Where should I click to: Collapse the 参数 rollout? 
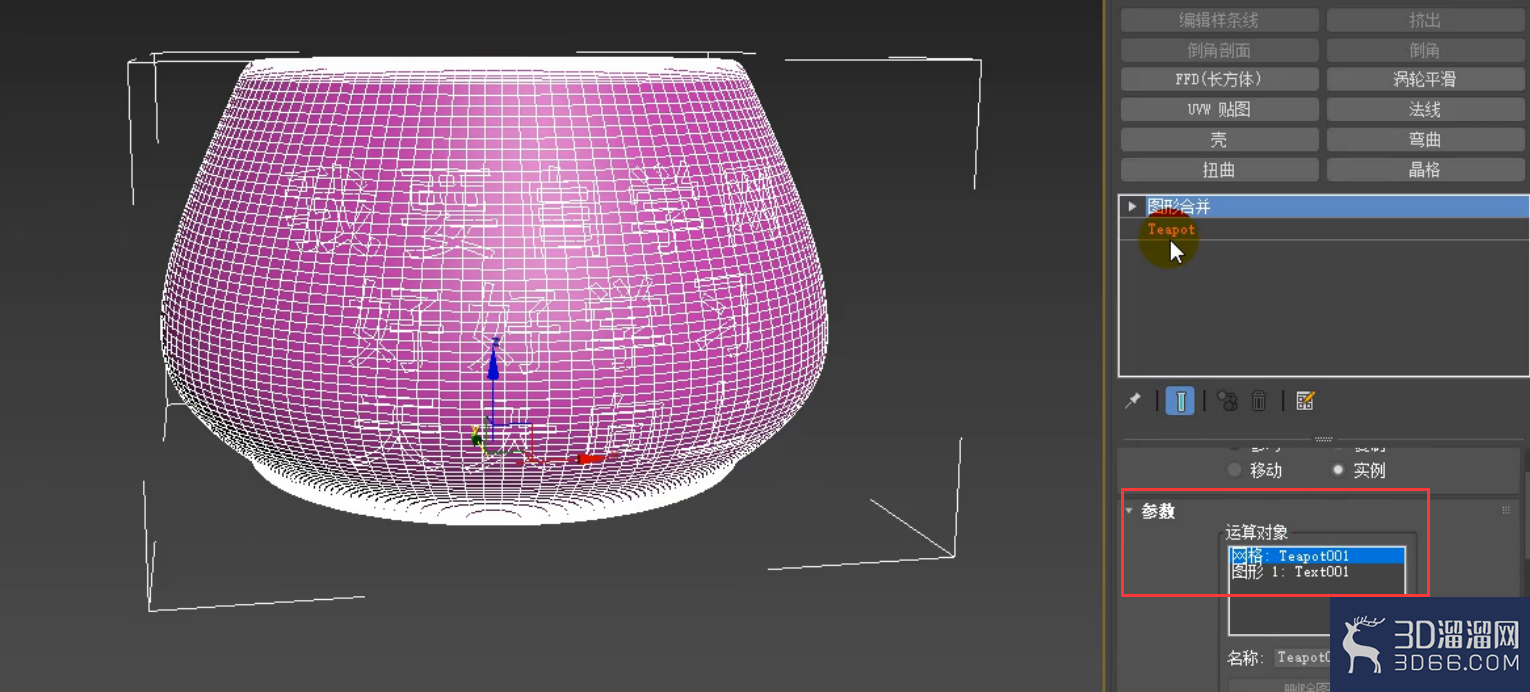[1129, 511]
